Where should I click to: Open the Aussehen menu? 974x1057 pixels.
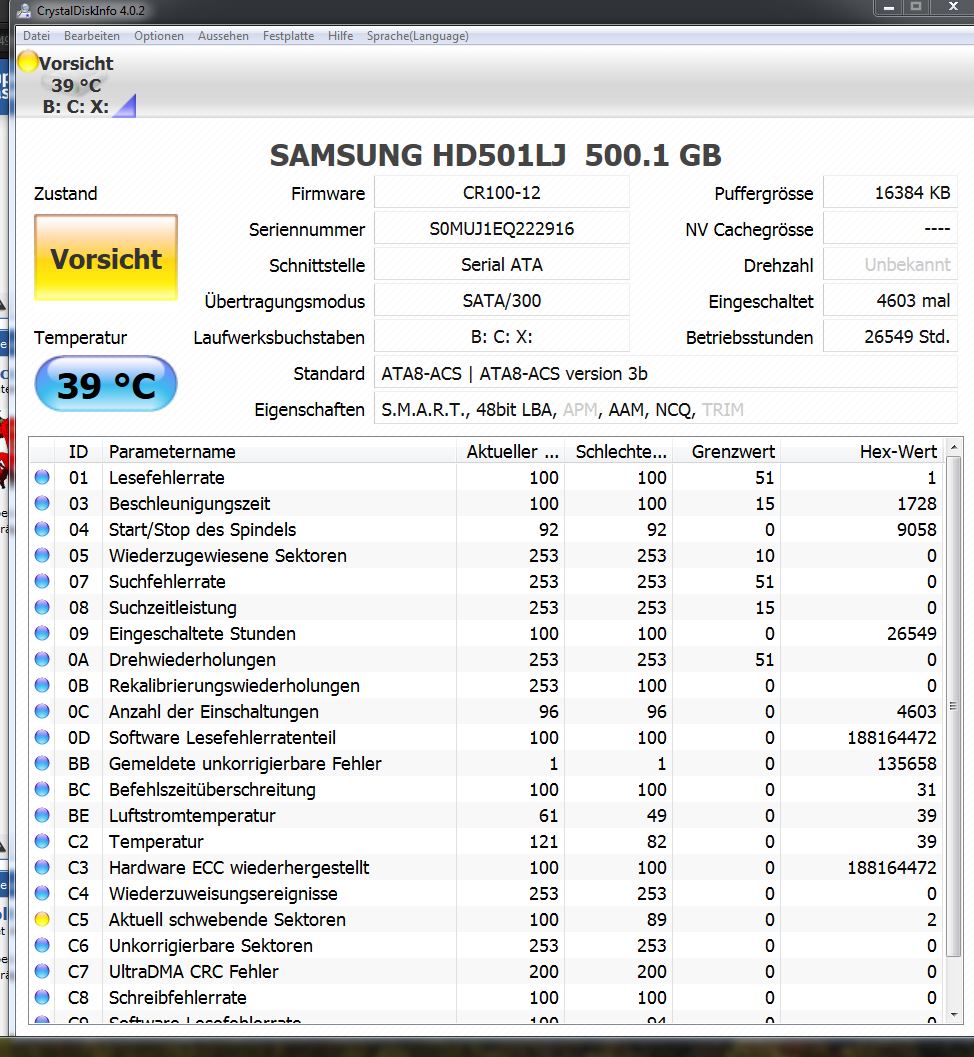(x=223, y=36)
